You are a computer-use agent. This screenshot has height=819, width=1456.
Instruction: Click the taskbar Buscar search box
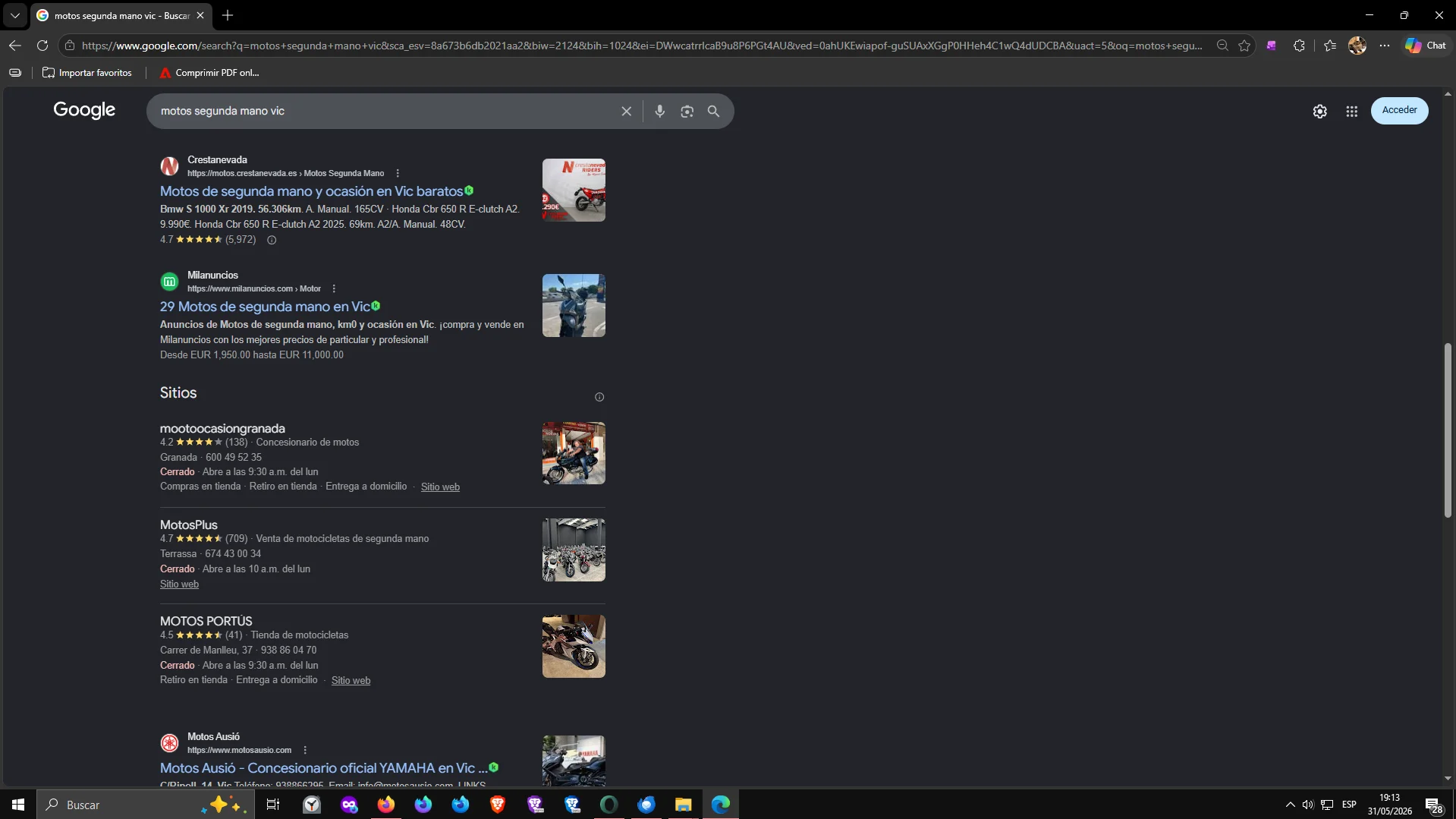[x=144, y=805]
